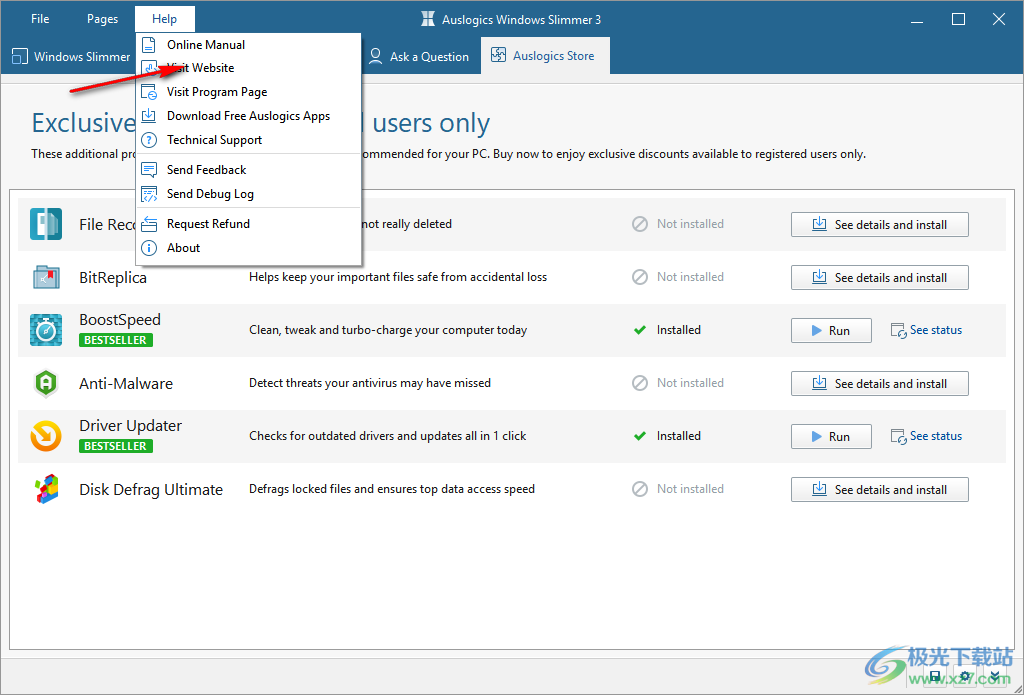Click the Driver Updater orange icon
The image size is (1024, 695).
(x=46, y=436)
